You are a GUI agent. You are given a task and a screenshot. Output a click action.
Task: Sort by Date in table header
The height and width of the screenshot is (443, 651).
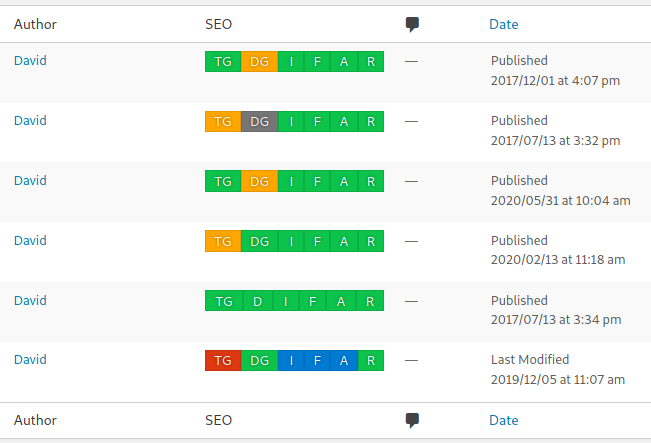(504, 24)
